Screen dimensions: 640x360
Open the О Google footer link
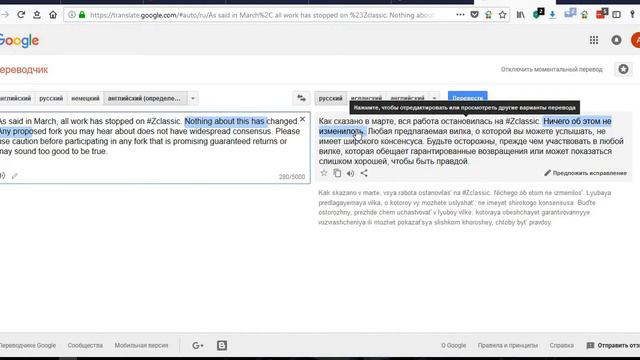[453, 345]
